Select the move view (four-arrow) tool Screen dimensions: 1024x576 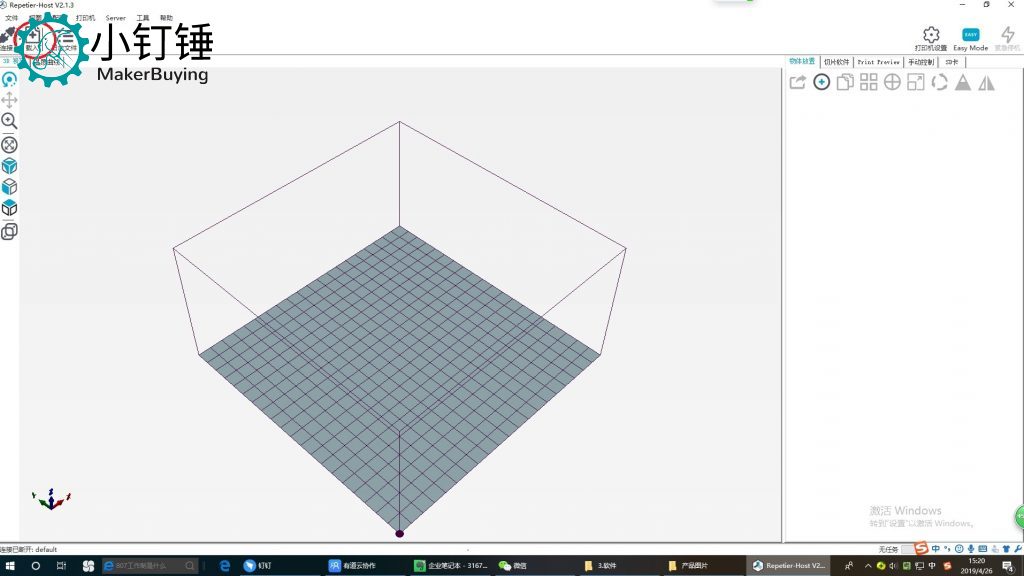coord(9,100)
